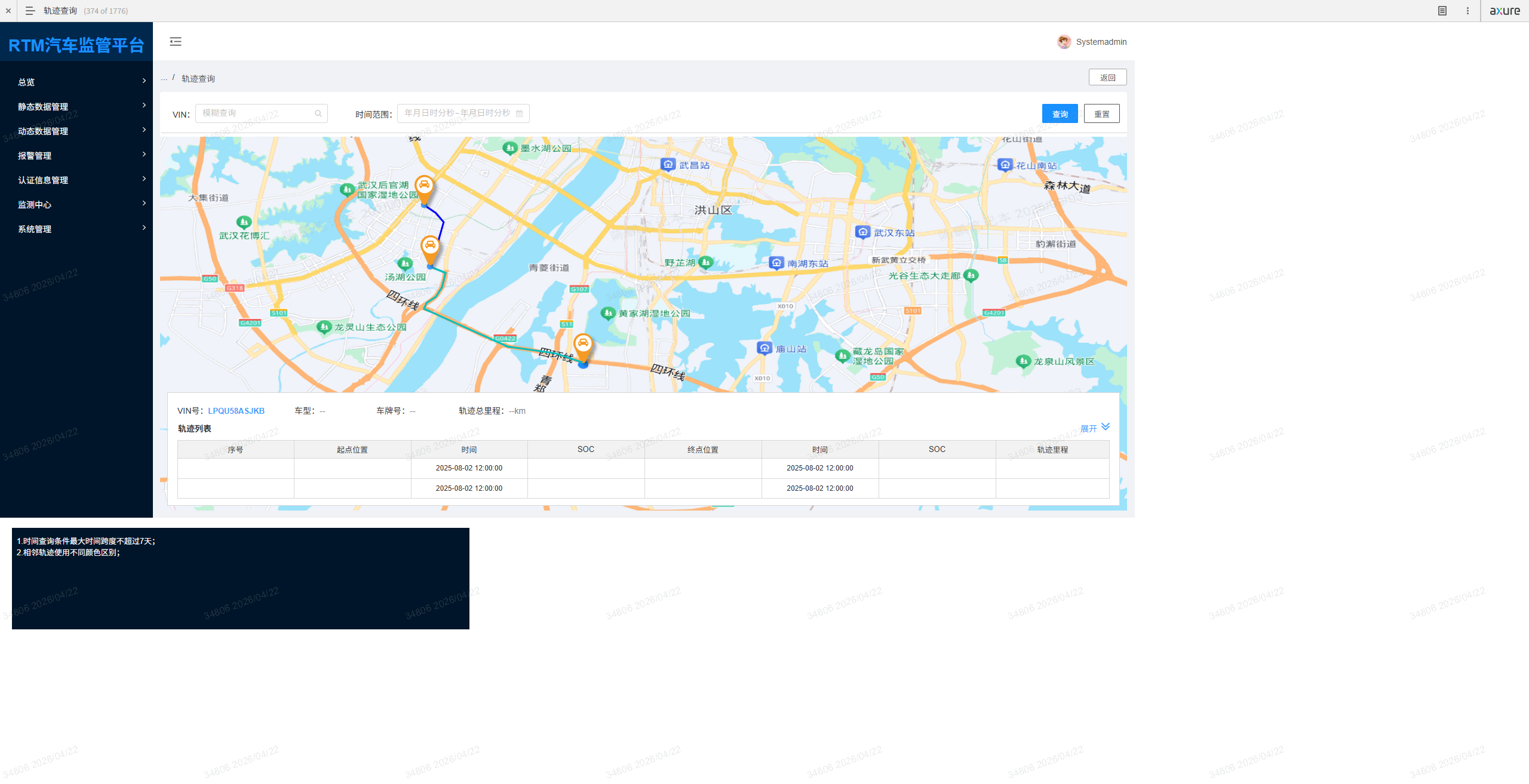Open the Axure three-dot more options menu
1529x784 pixels.
tap(1467, 11)
